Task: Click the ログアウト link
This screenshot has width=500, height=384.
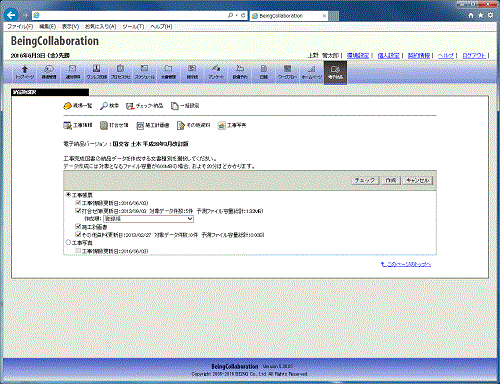Action: (474, 56)
